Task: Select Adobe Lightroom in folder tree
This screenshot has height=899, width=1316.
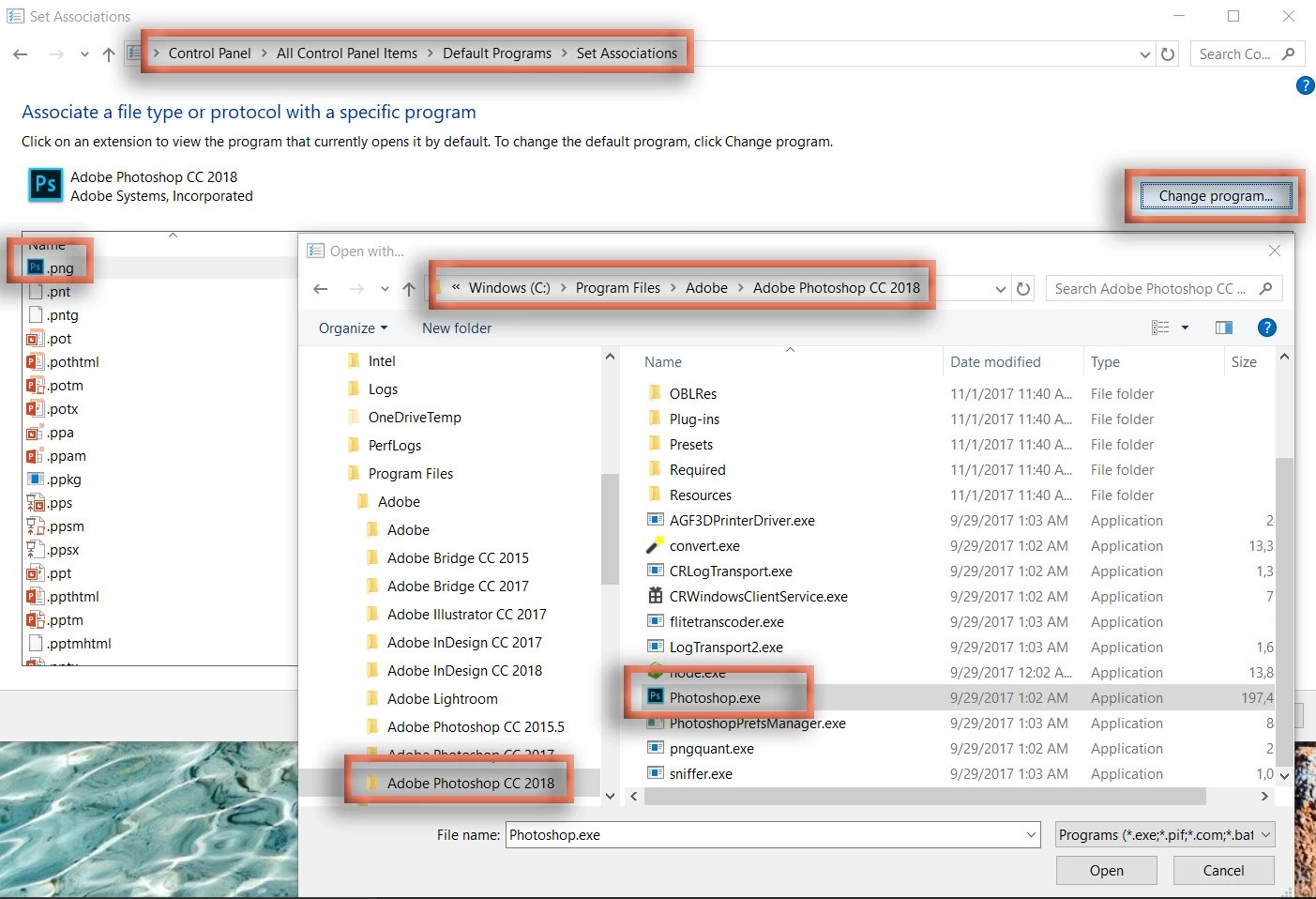Action: tap(442, 698)
